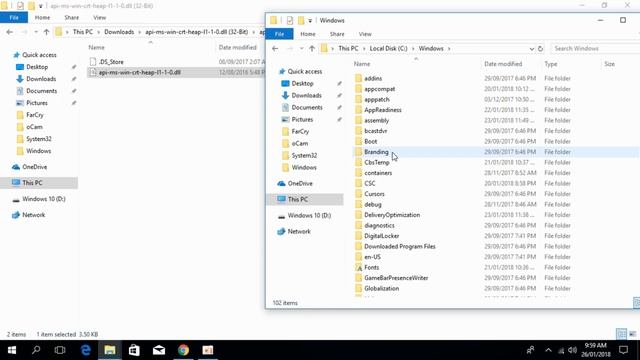Click Desktop icon in Windows window sidebar
This screenshot has height=360, width=640.
pyautogui.click(x=285, y=84)
